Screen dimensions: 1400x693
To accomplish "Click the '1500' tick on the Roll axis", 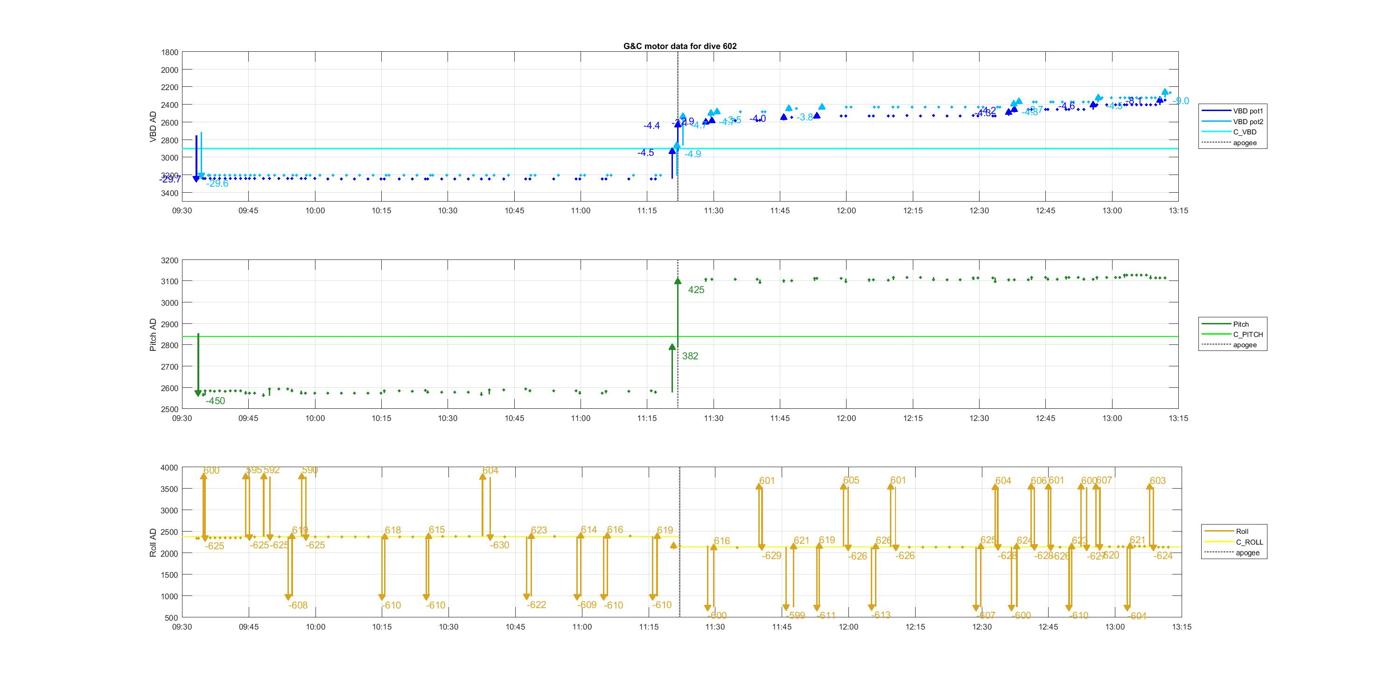I will click(170, 574).
